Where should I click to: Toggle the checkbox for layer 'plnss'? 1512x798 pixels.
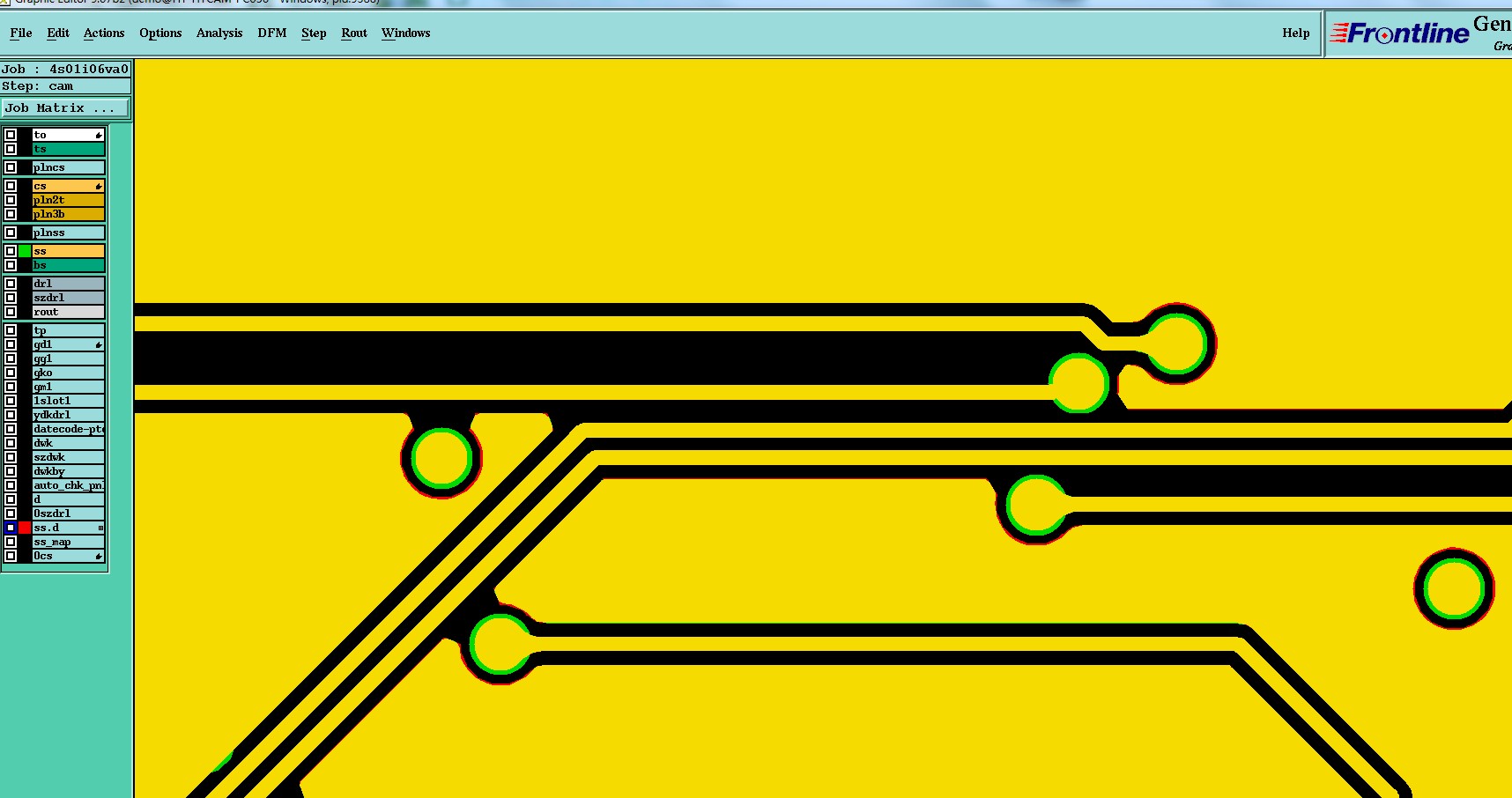11,233
